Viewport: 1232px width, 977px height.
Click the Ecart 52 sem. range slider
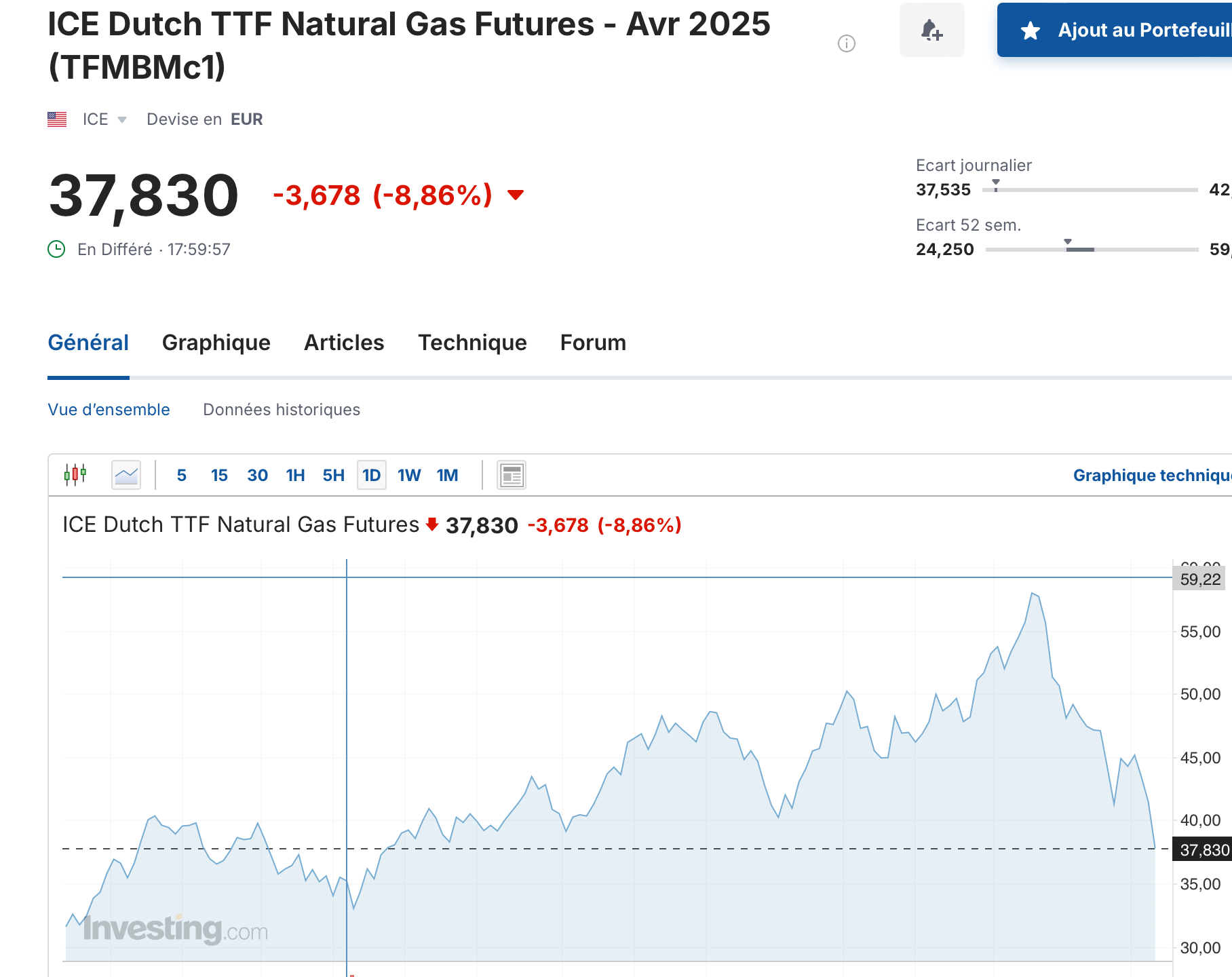pos(1091,250)
